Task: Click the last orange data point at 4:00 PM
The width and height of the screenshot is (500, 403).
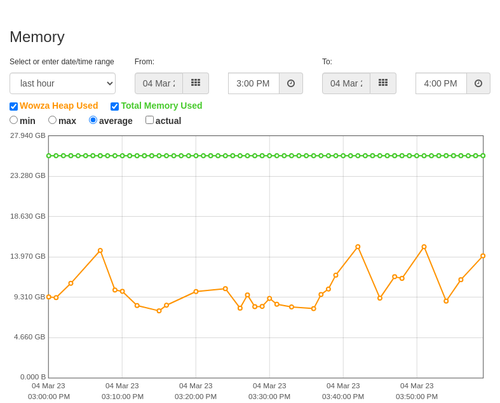Action: coord(483,256)
